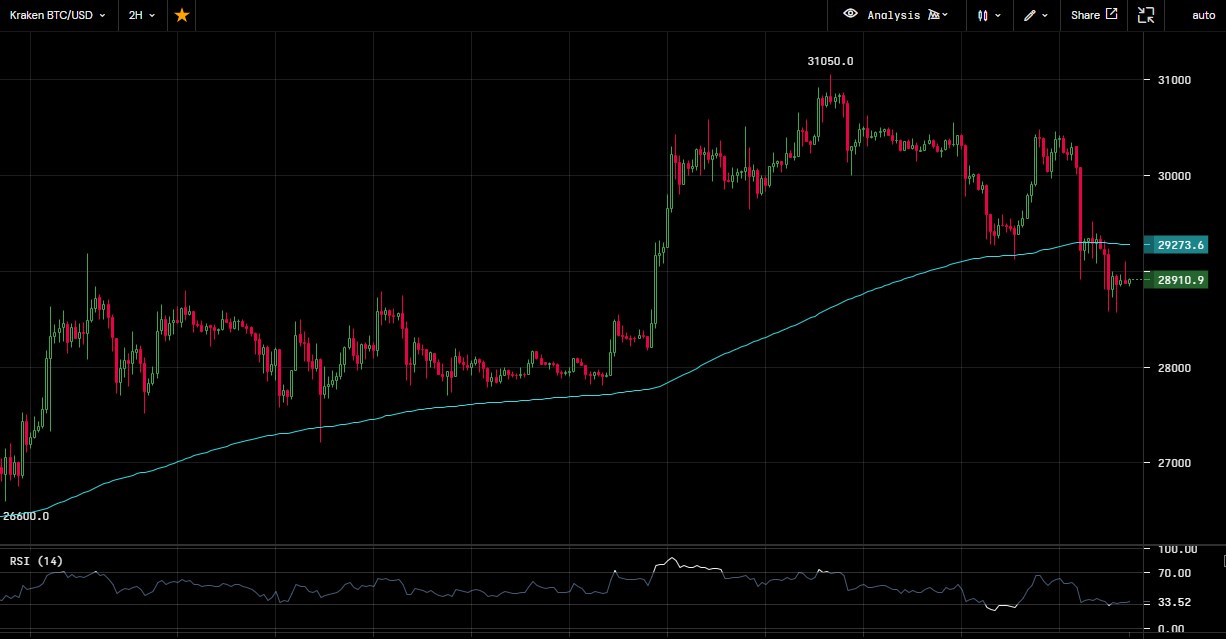Click the 26600.0 low price label
This screenshot has height=639, width=1226.
point(26,517)
